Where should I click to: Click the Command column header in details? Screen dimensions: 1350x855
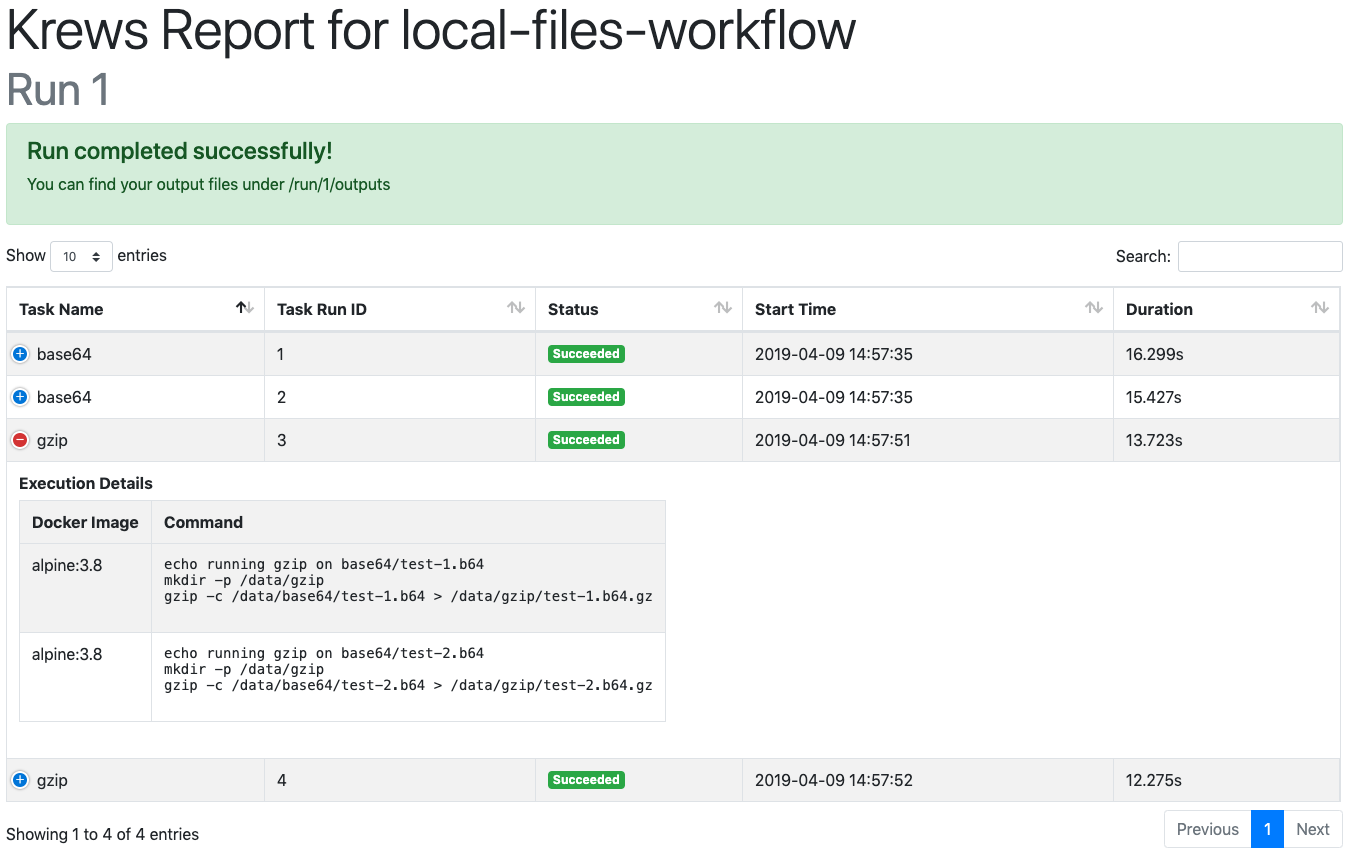coord(203,522)
